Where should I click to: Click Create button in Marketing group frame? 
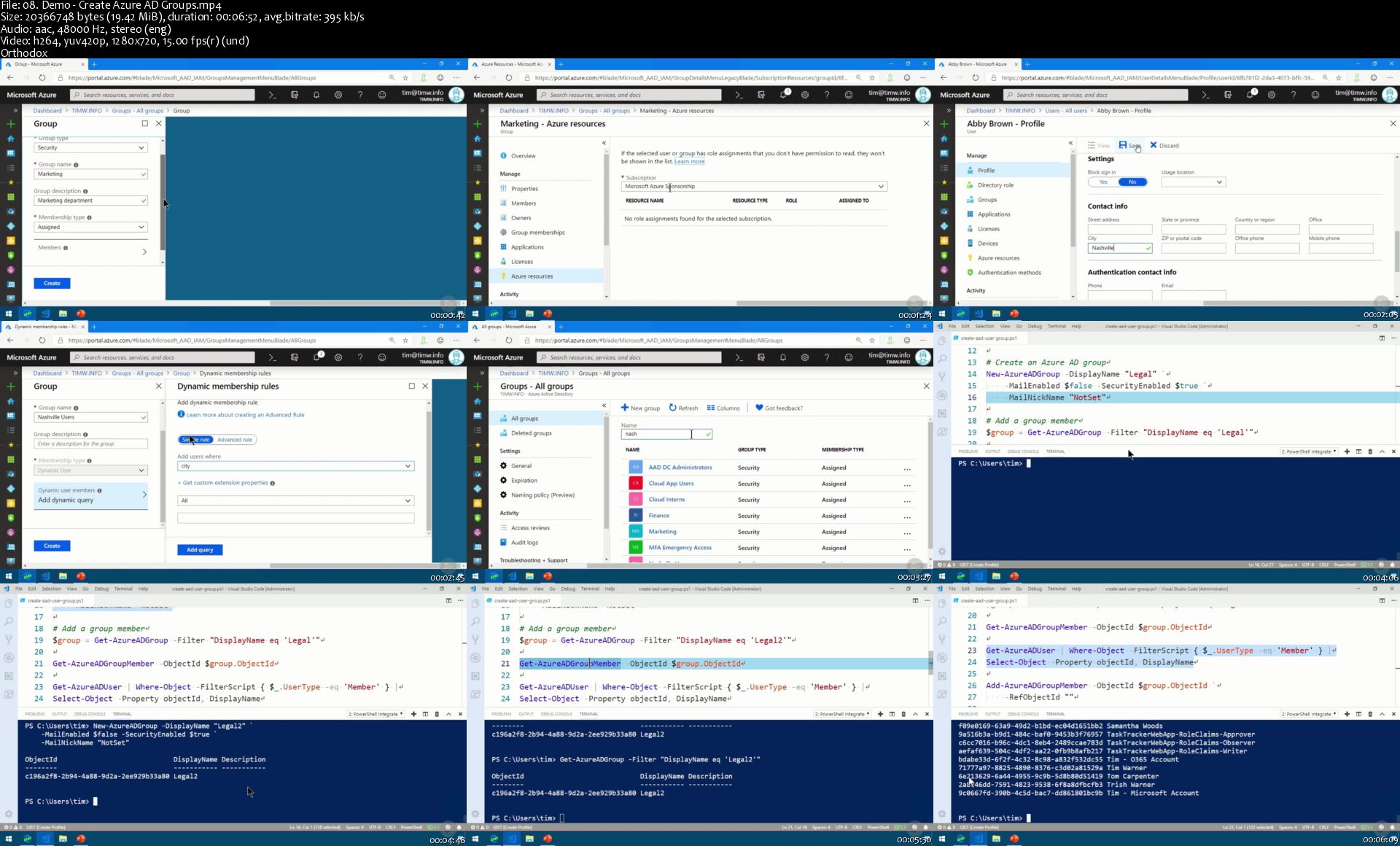(x=52, y=283)
